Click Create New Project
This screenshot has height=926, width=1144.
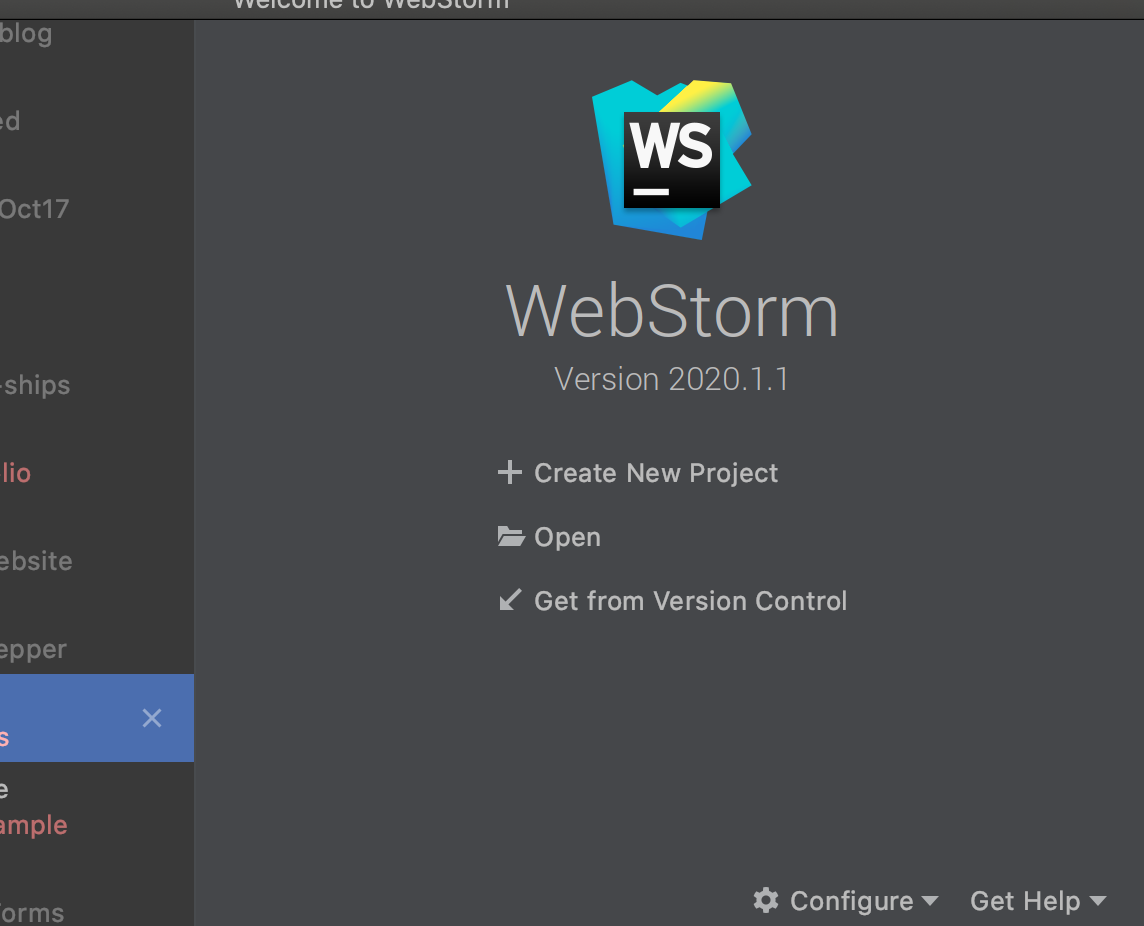coord(655,473)
